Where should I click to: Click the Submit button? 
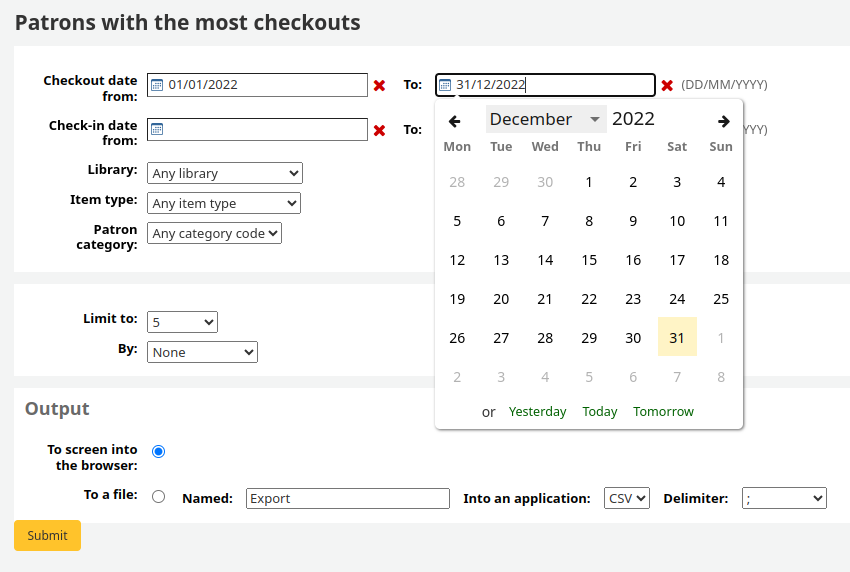[x=47, y=535]
